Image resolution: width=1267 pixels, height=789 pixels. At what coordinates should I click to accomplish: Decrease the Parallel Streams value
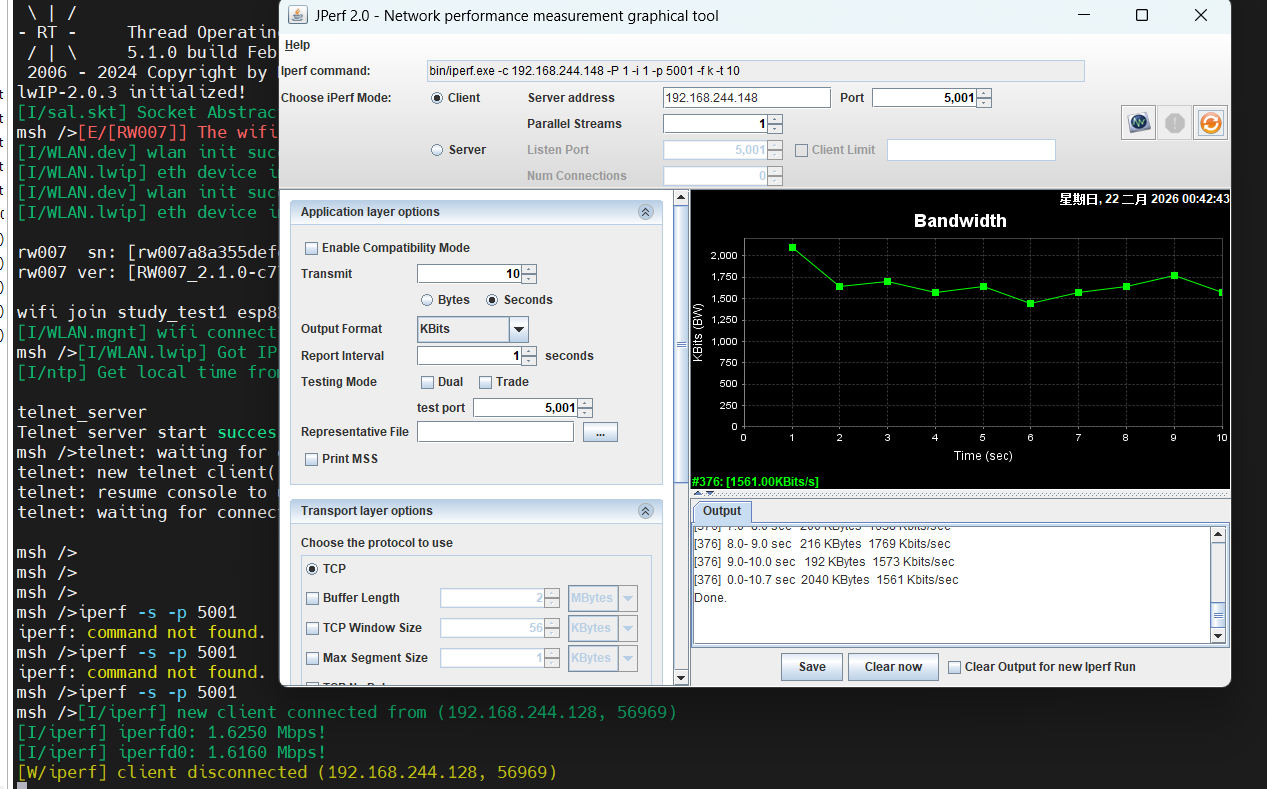[775, 129]
